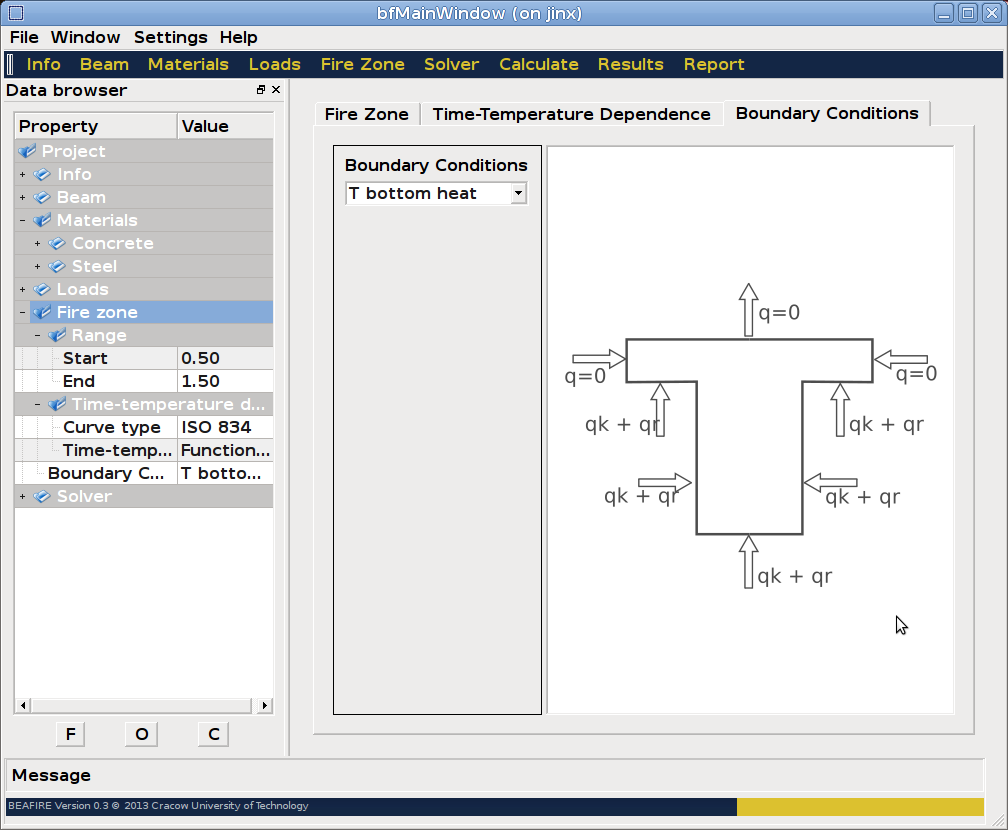Open the Settings menu
This screenshot has height=830, width=1008.
tap(170, 37)
